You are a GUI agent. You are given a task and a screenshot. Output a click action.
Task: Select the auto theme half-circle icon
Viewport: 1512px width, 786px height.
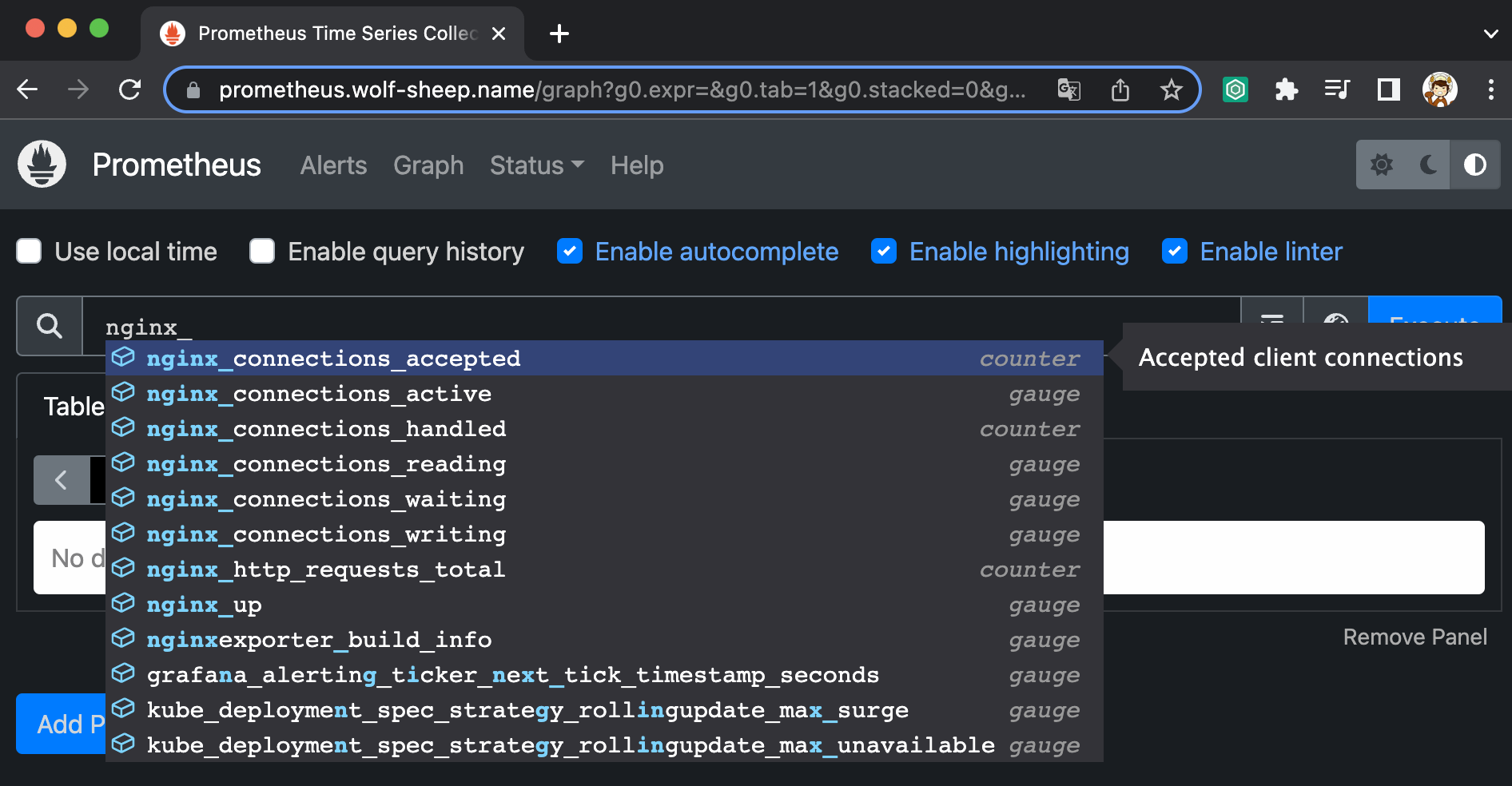(x=1475, y=165)
